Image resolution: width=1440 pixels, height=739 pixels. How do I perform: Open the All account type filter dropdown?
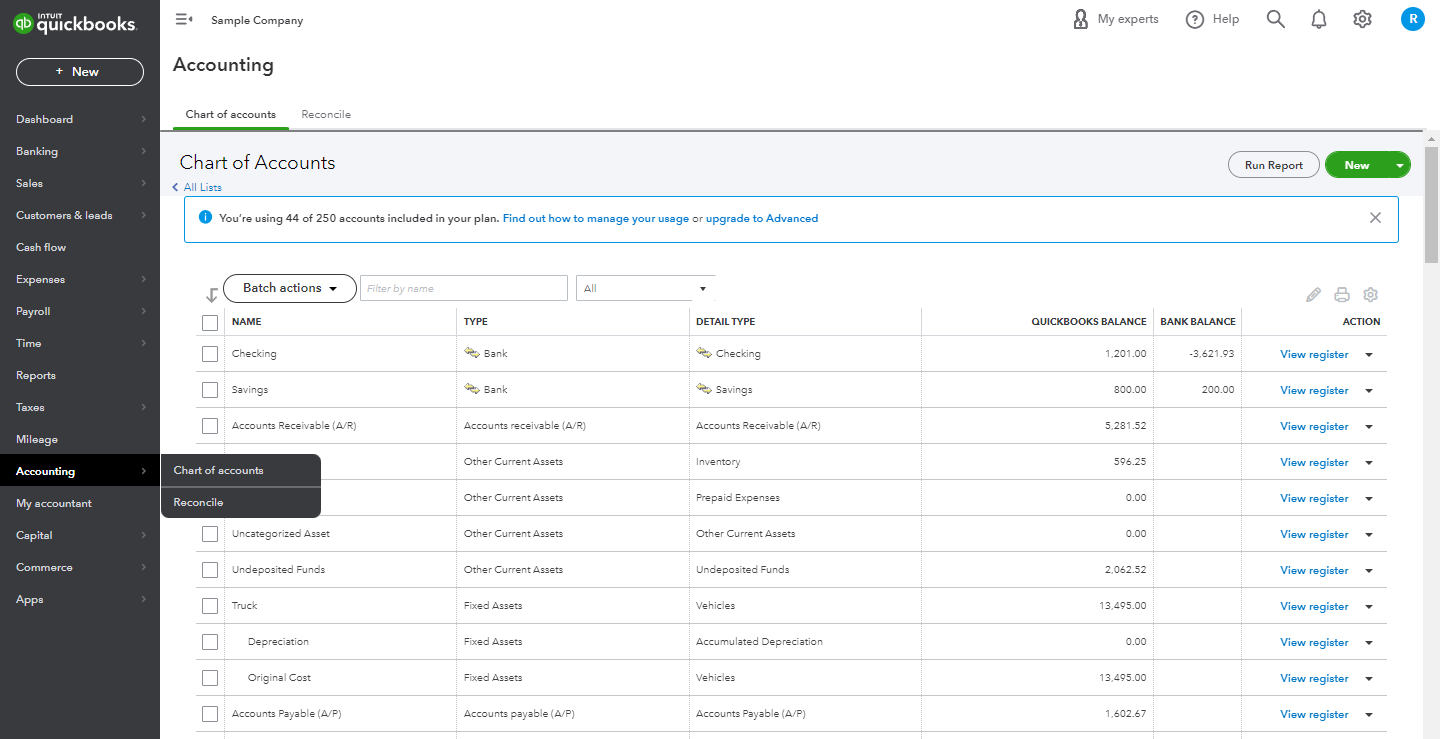tap(645, 288)
